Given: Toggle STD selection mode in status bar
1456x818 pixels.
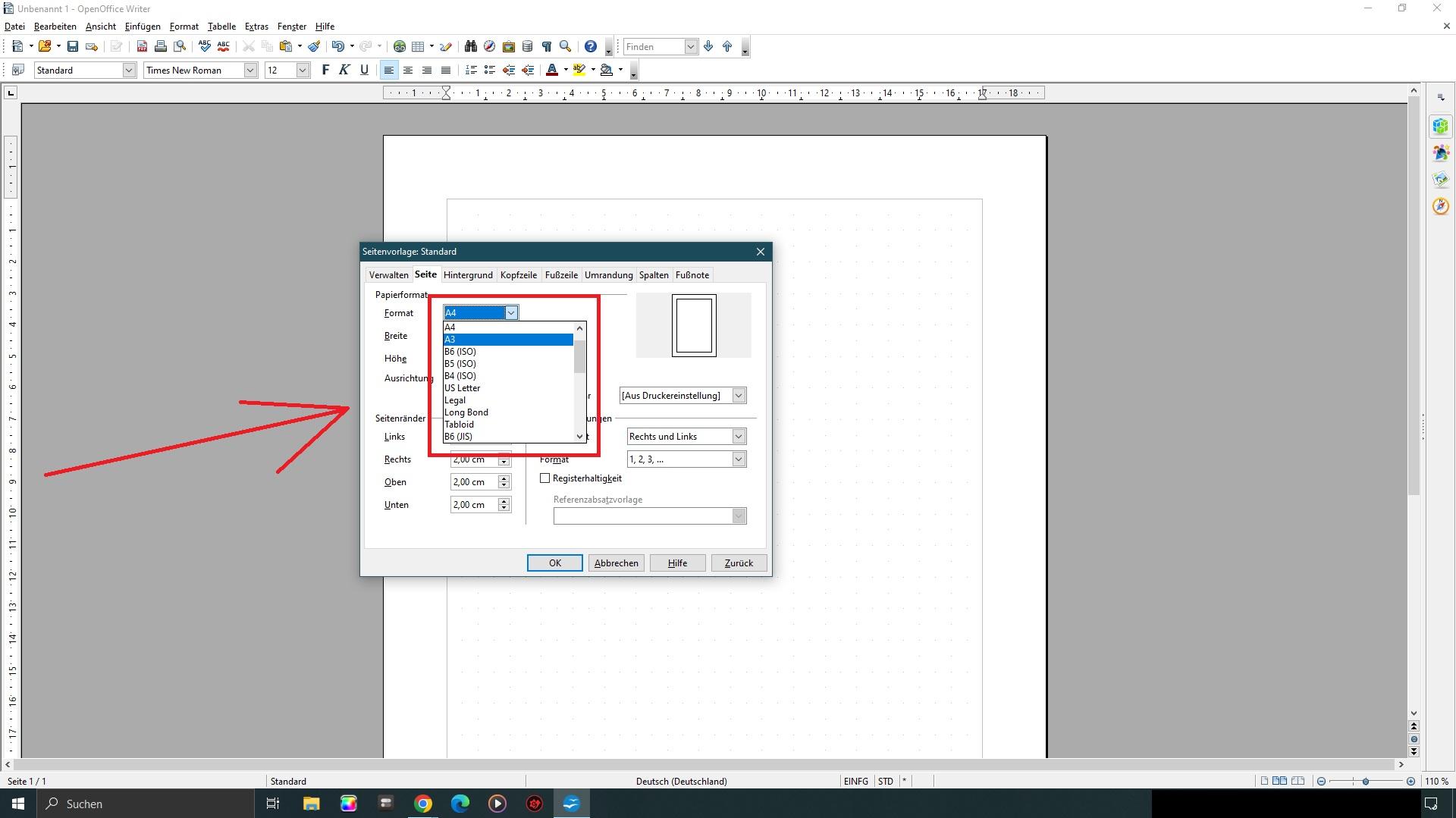Looking at the screenshot, I should coord(885,781).
